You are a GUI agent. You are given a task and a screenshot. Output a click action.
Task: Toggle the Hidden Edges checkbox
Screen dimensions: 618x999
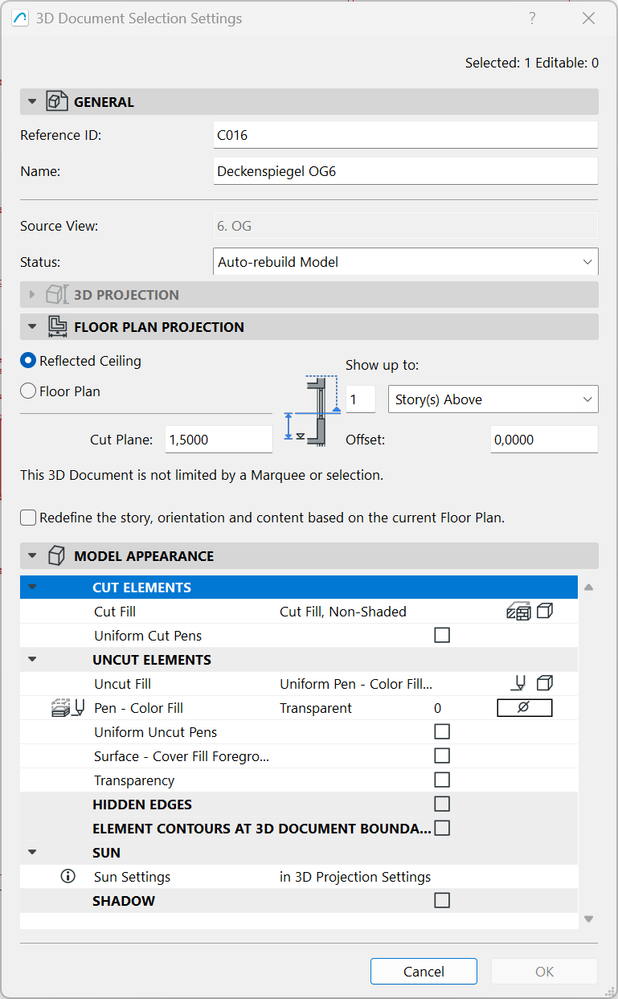tap(442, 804)
